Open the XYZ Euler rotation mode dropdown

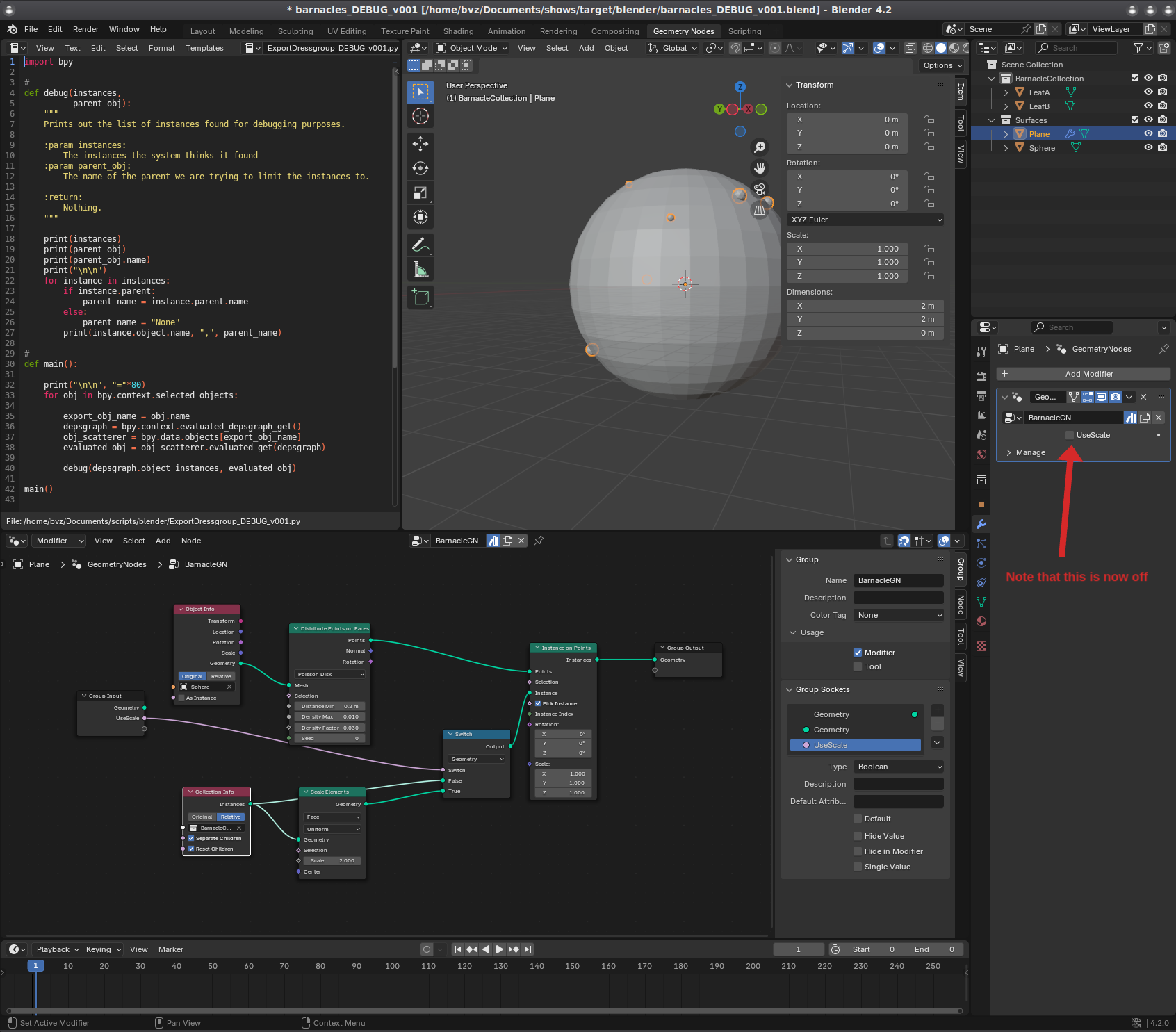pyautogui.click(x=865, y=220)
